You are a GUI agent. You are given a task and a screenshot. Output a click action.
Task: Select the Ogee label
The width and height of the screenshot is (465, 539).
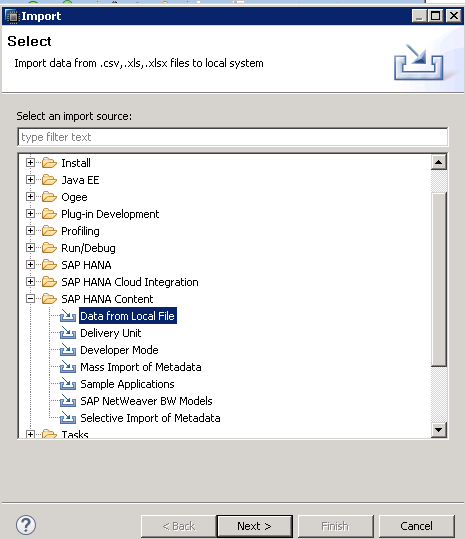pyautogui.click(x=74, y=197)
